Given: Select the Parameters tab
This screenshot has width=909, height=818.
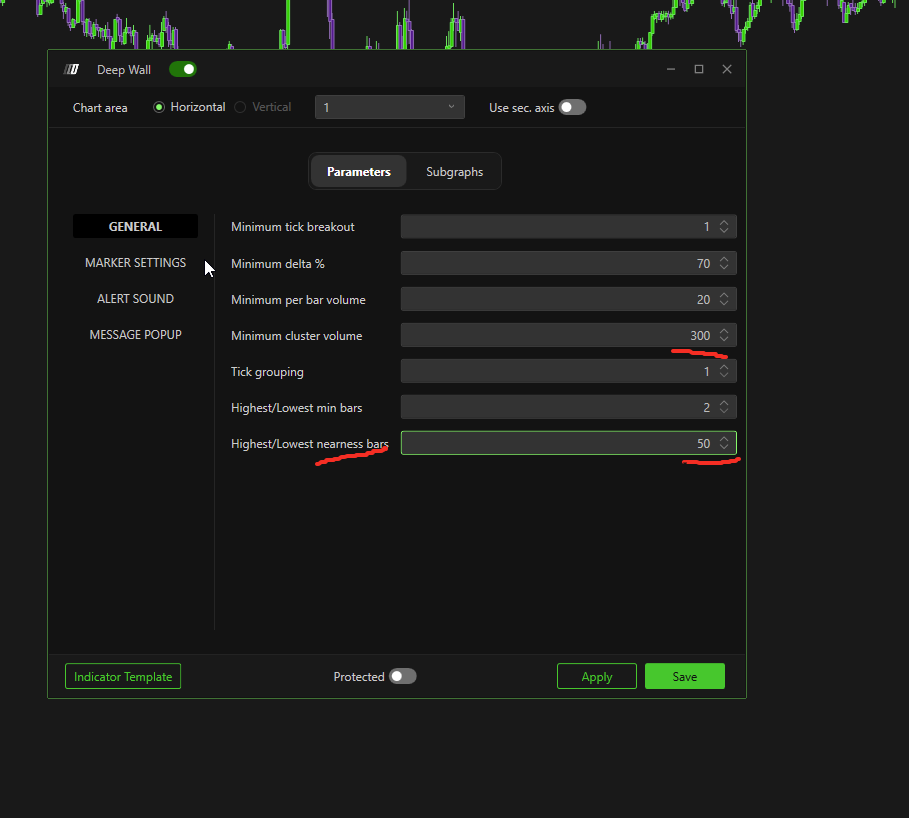Looking at the screenshot, I should pyautogui.click(x=358, y=172).
